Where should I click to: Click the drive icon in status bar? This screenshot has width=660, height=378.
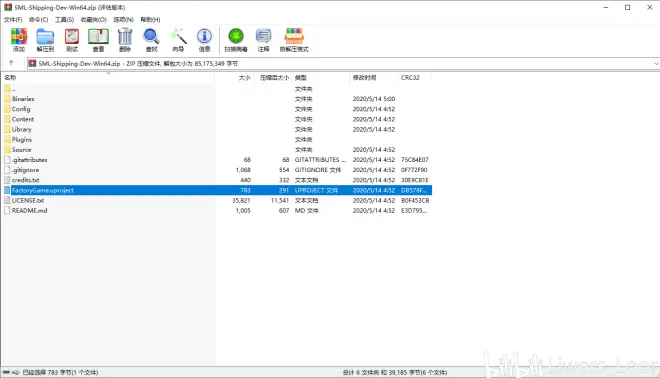[x=6, y=373]
